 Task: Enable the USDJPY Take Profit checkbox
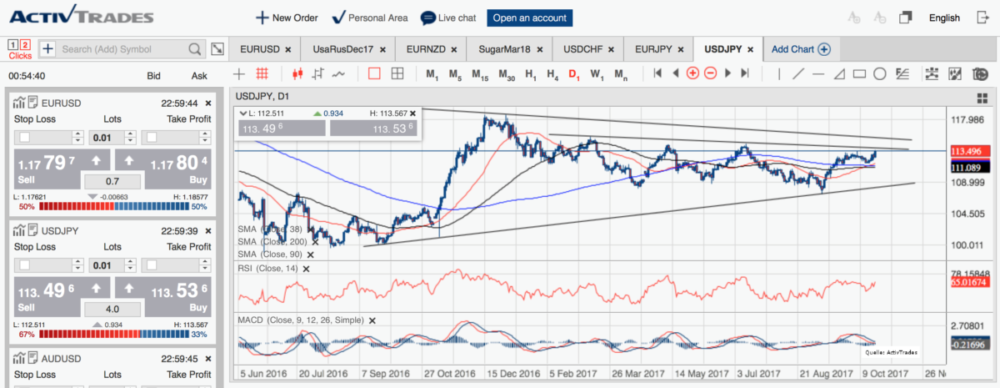point(152,265)
